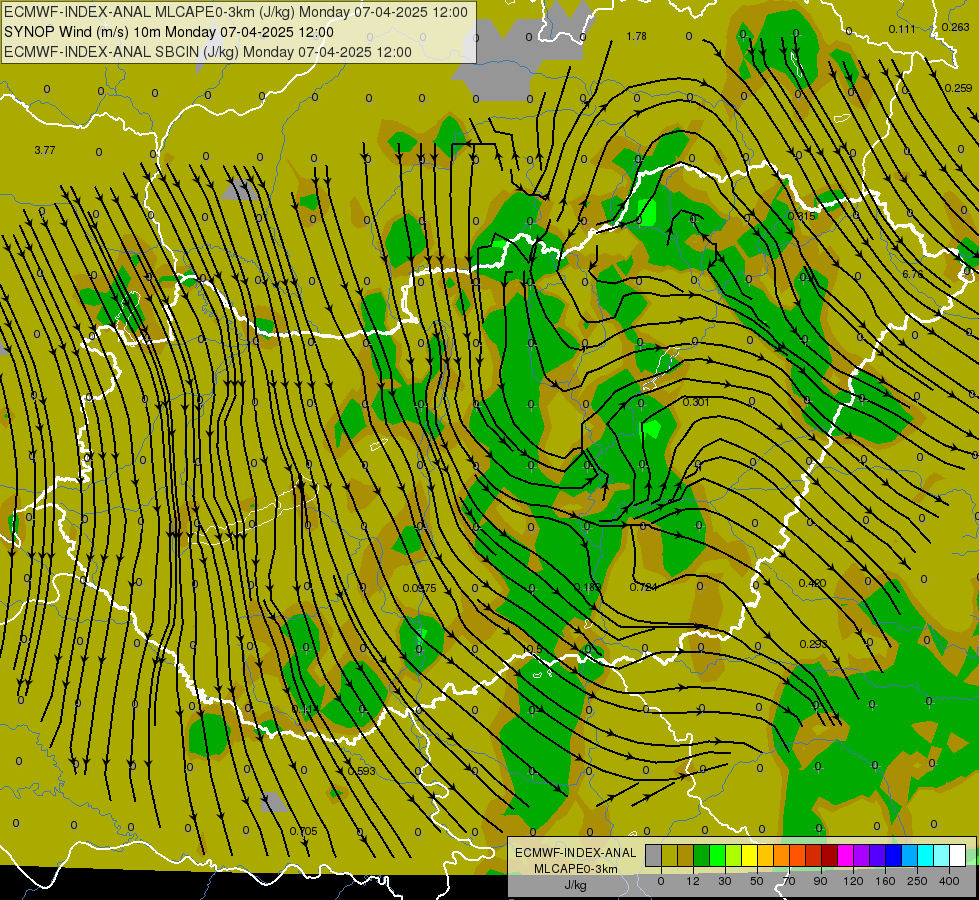Click legend tick label 160
Screen dimensions: 979x900
click(885, 881)
